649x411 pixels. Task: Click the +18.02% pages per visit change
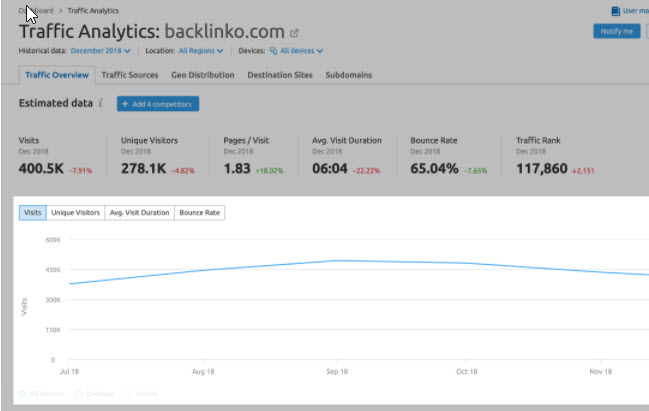coord(269,171)
